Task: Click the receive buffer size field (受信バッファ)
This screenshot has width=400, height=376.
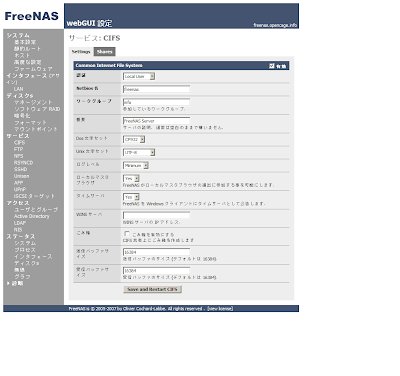Action: pyautogui.click(x=156, y=271)
